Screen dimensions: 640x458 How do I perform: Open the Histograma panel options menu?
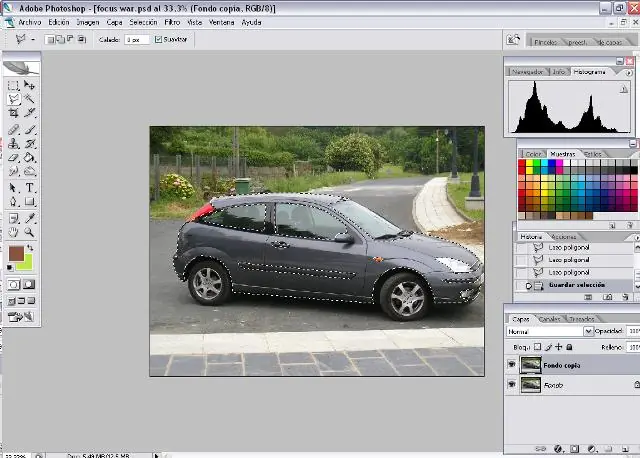(x=628, y=73)
